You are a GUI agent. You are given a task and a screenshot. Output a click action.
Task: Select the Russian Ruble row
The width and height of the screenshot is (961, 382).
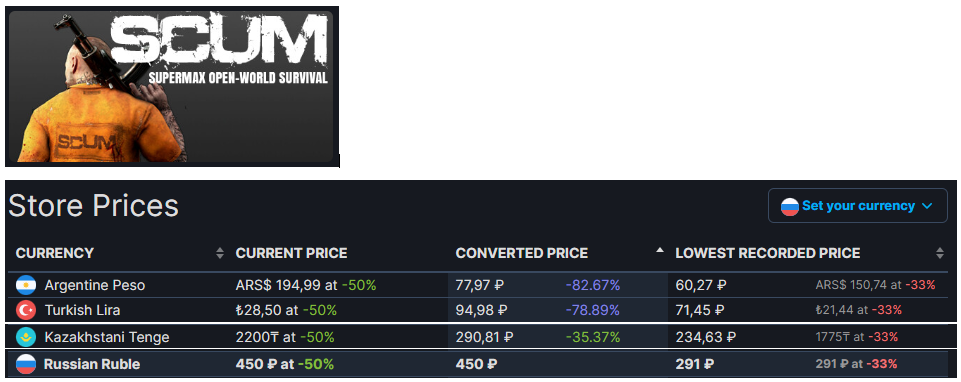pos(480,364)
